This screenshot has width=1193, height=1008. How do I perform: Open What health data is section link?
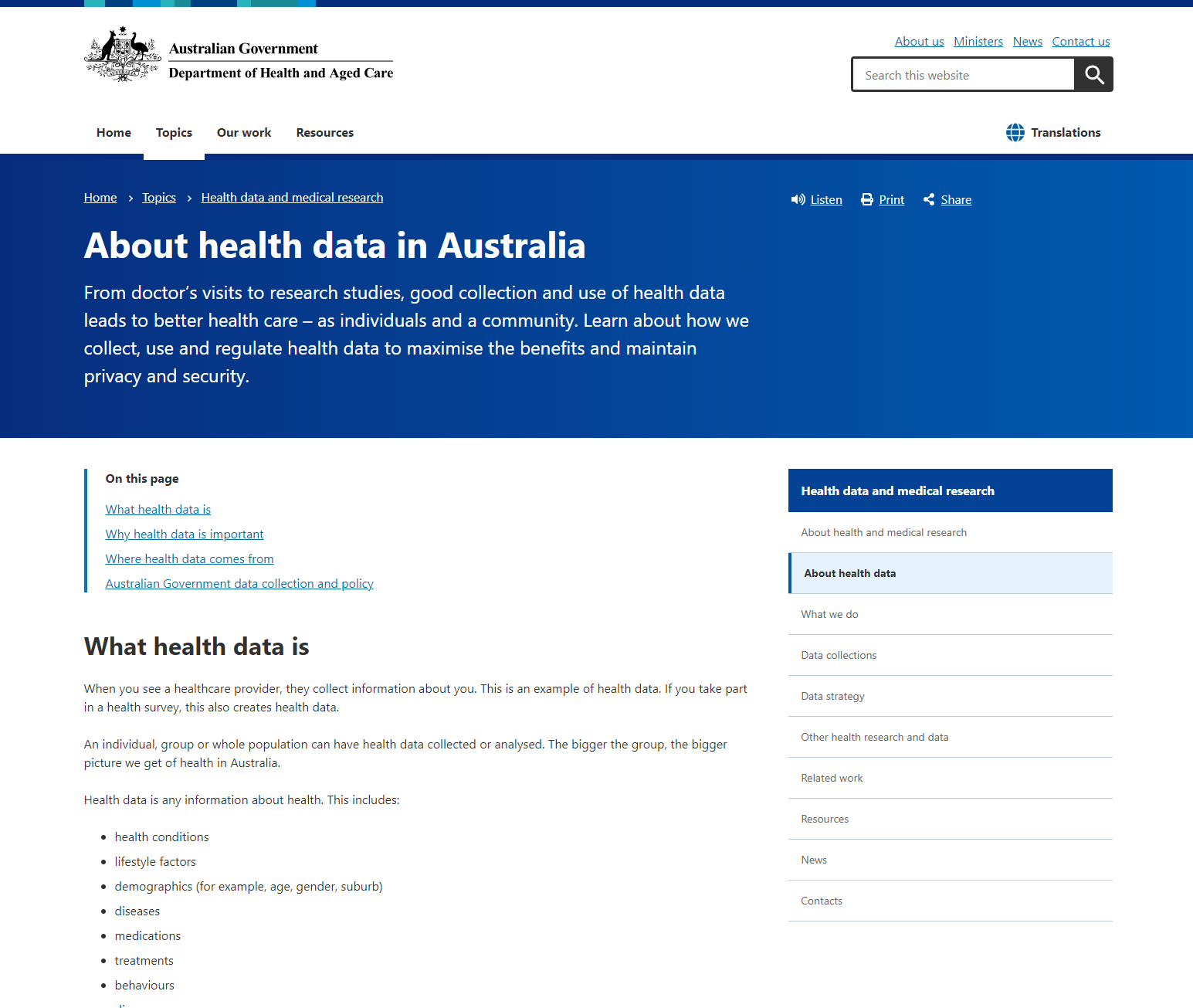click(x=158, y=509)
